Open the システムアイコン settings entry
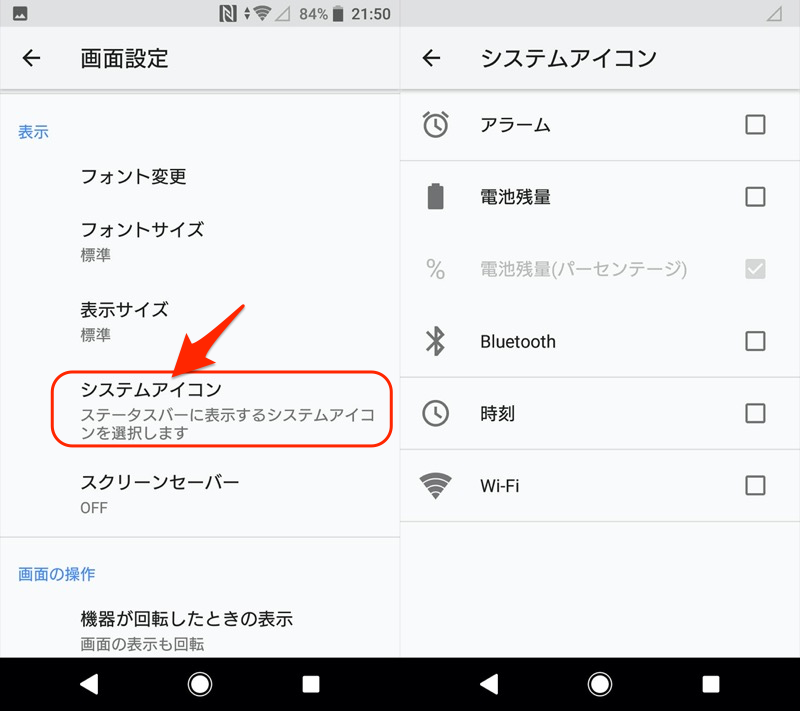Screen dimensions: 800x711 220,409
